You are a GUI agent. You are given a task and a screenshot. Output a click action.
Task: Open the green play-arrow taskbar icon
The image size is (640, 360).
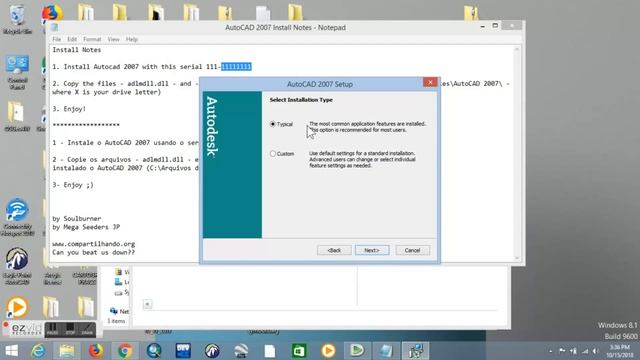pos(357,351)
